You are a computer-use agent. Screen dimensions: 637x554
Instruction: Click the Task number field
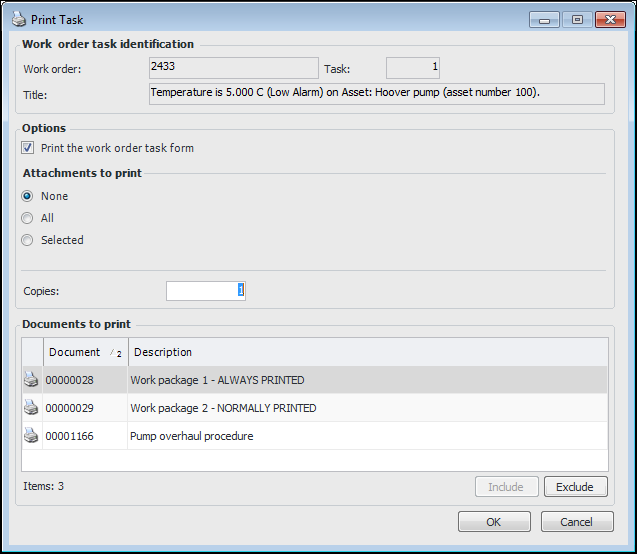tap(413, 68)
